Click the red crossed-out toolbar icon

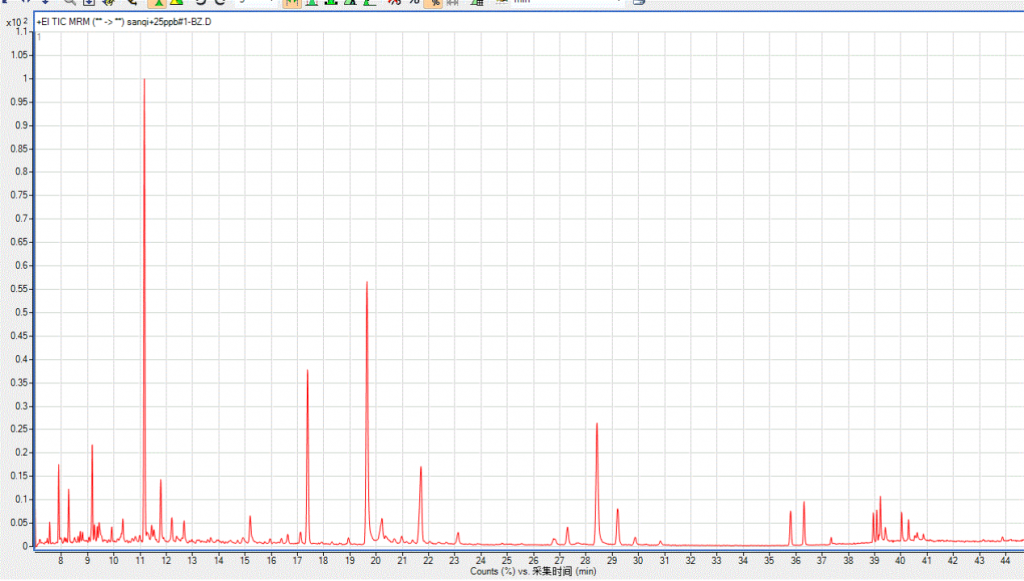pyautogui.click(x=394, y=3)
